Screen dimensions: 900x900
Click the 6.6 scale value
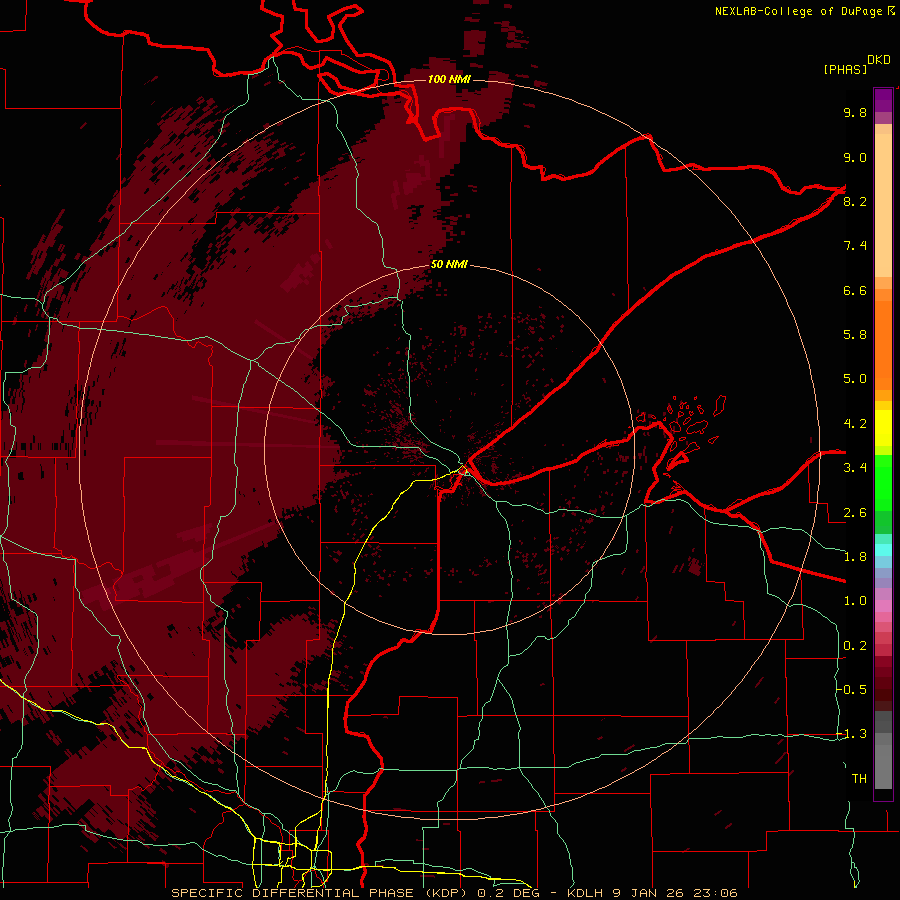855,290
